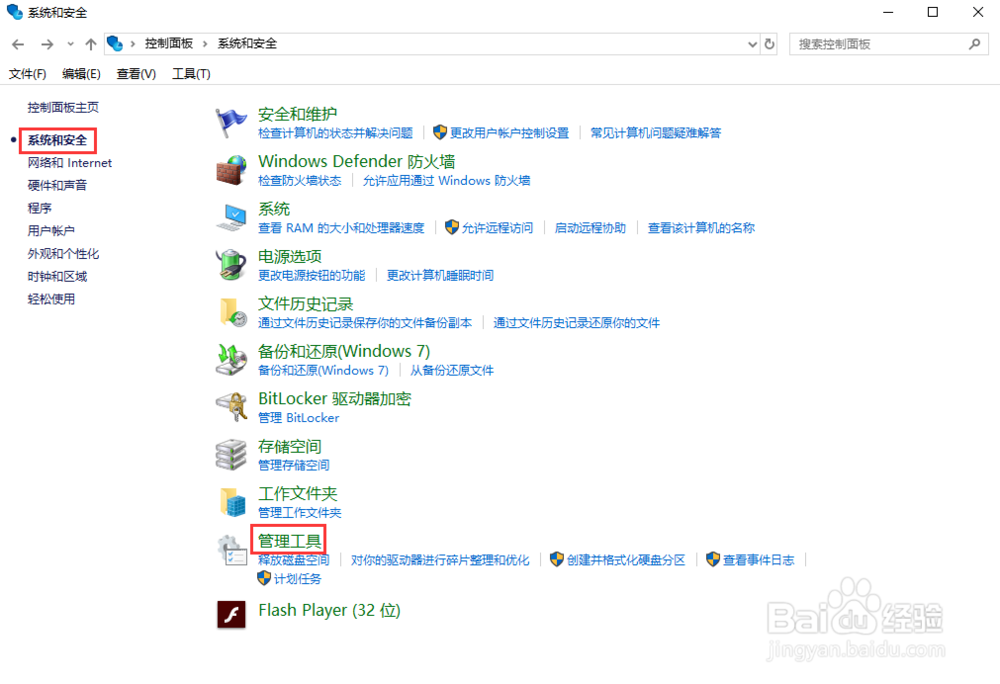The image size is (1000, 684).
Task: Select 网络和 Internet in the sidebar
Action: click(x=70, y=163)
